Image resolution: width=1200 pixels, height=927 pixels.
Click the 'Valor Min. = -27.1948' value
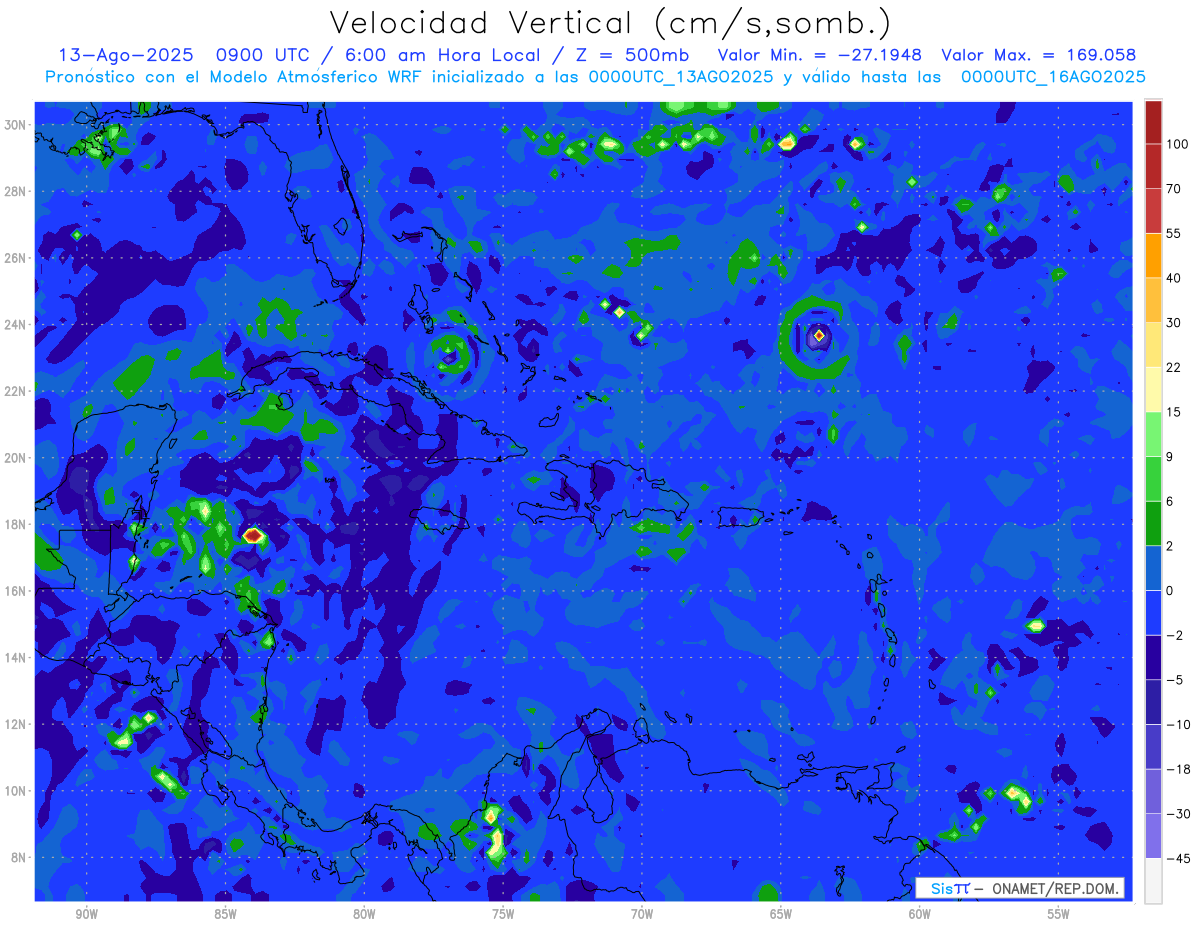point(820,55)
